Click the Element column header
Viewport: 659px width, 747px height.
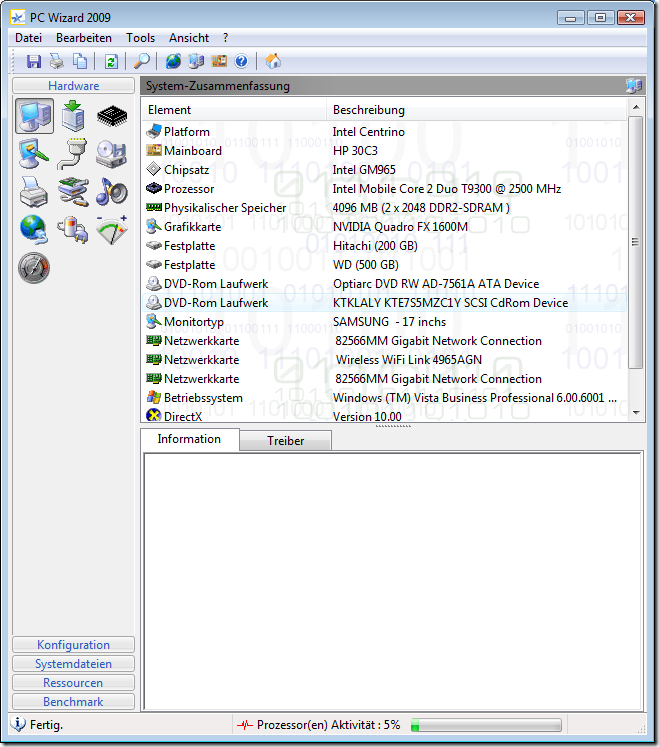(x=234, y=110)
